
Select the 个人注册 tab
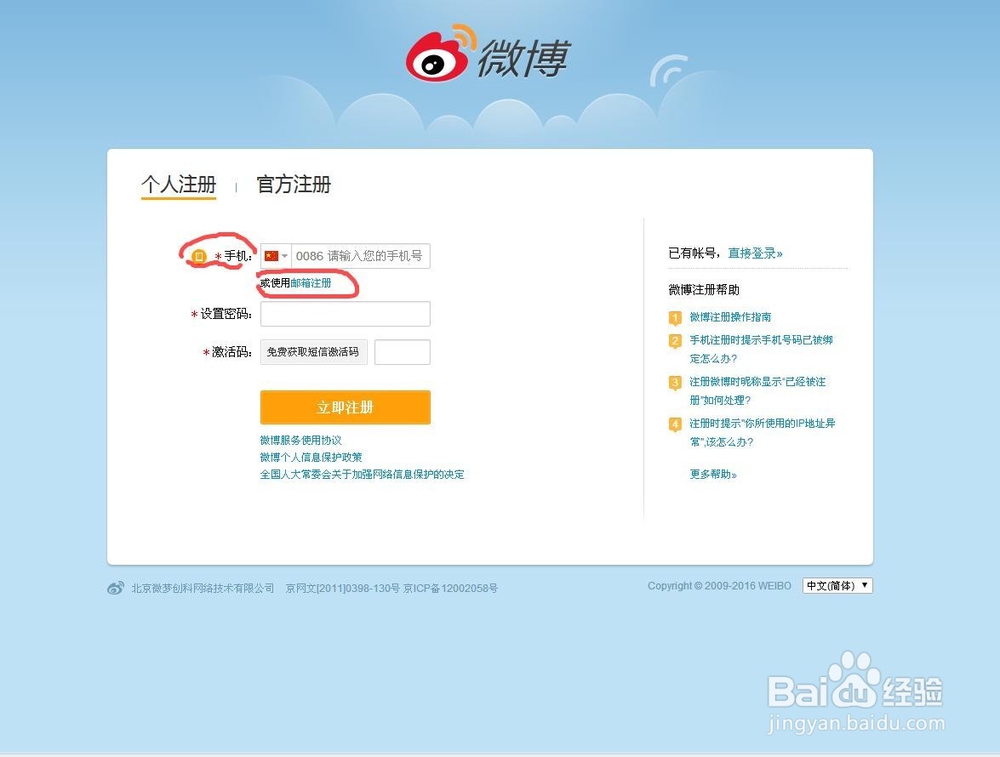tap(178, 184)
